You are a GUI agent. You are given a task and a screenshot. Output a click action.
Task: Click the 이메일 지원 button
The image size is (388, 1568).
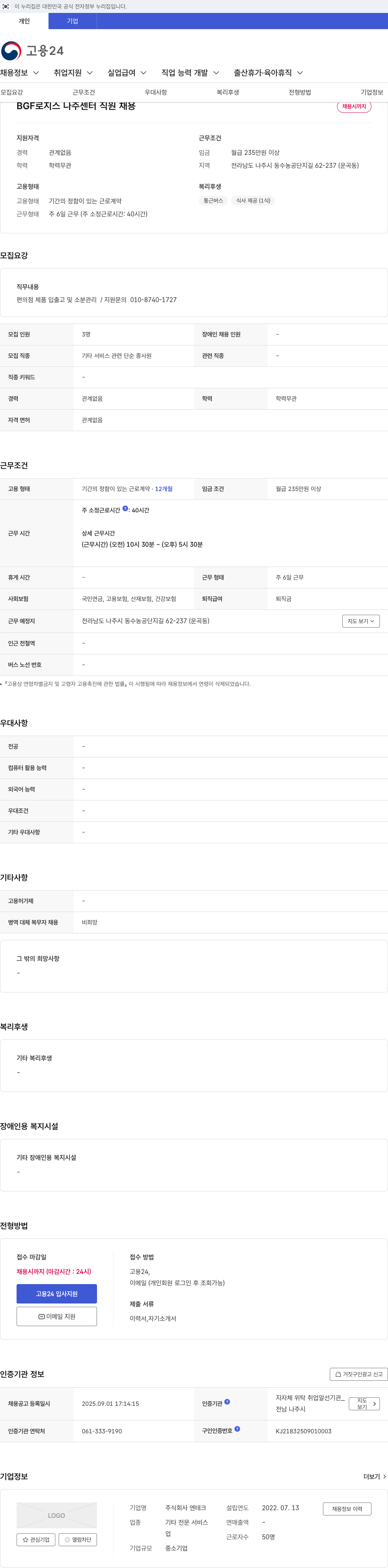pyautogui.click(x=57, y=1316)
